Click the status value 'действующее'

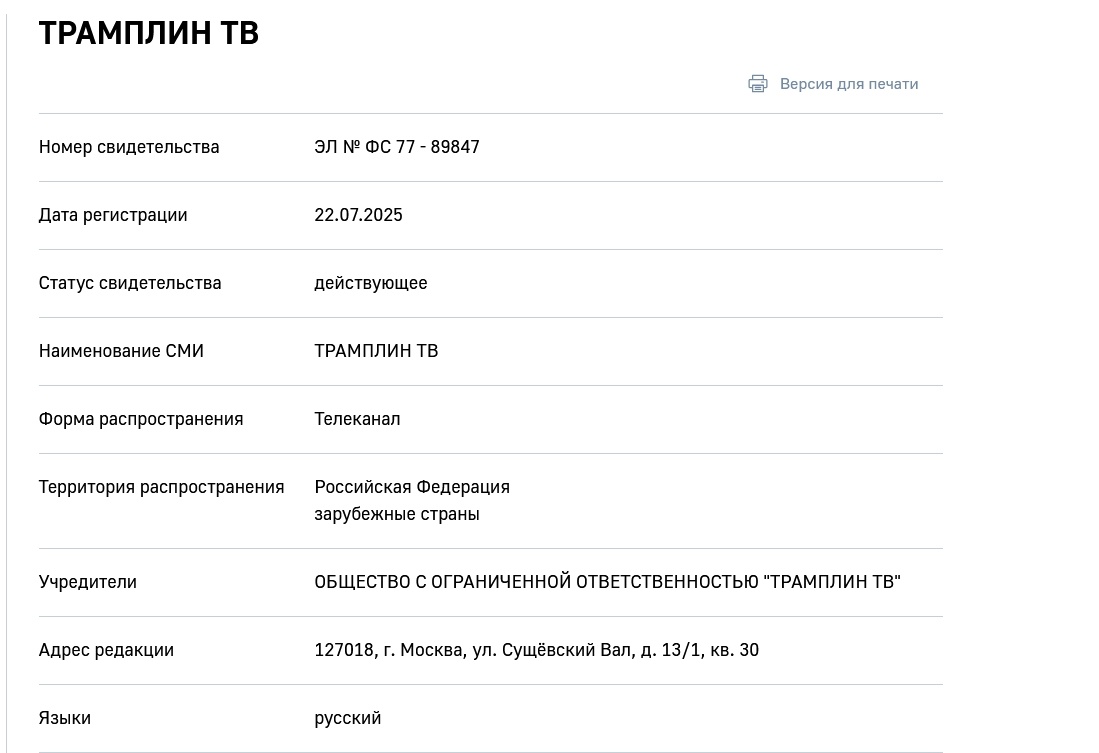(x=371, y=283)
